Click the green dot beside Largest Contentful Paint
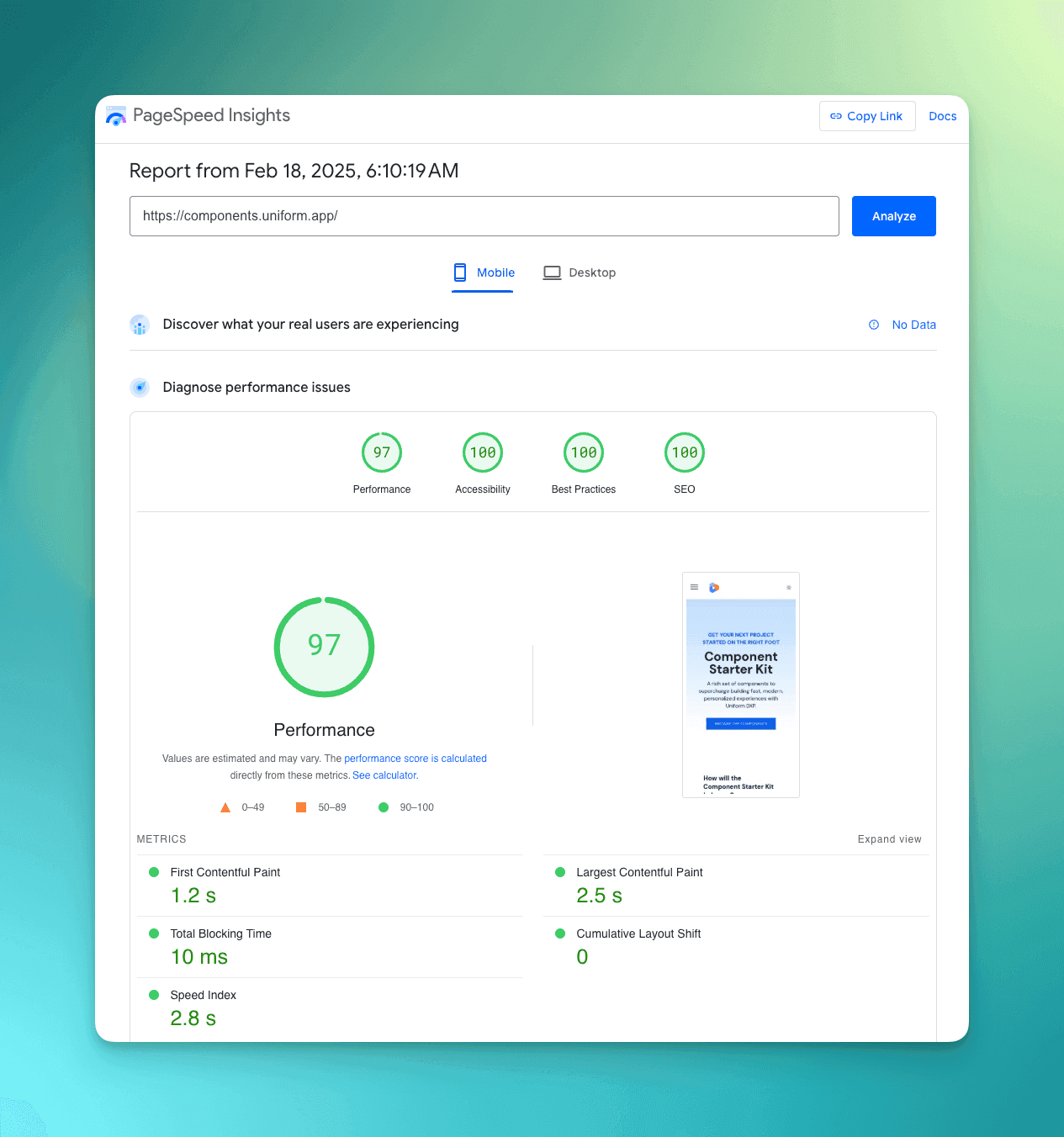 (560, 872)
